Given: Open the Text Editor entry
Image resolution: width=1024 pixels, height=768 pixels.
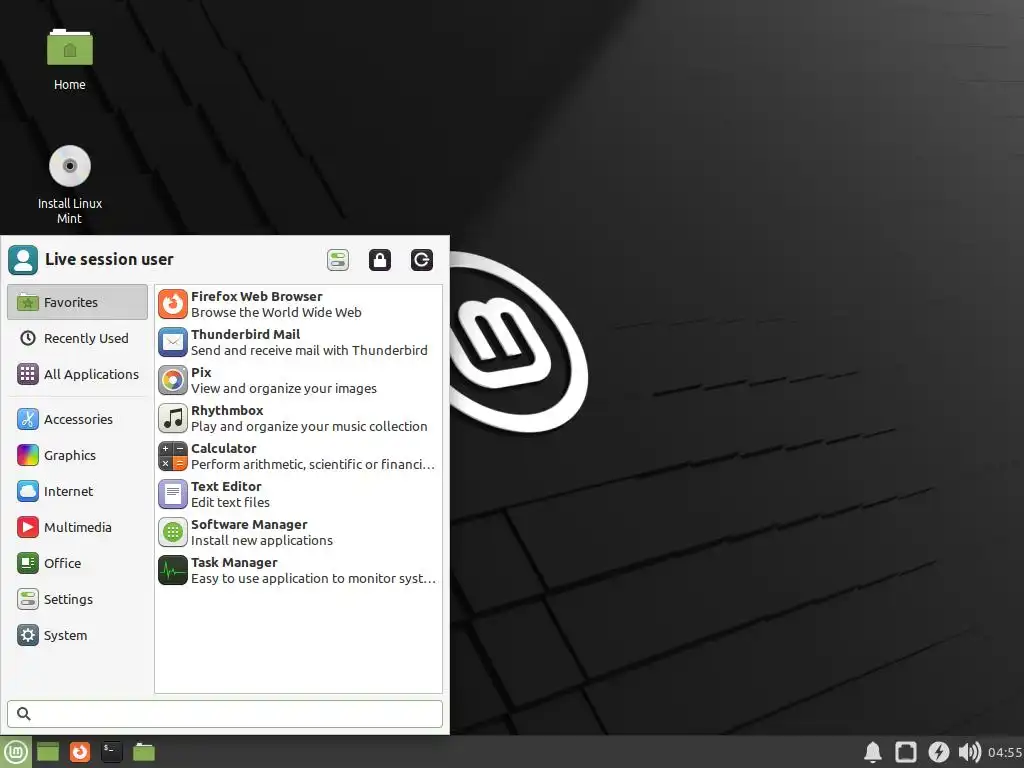Looking at the screenshot, I should click(x=298, y=494).
